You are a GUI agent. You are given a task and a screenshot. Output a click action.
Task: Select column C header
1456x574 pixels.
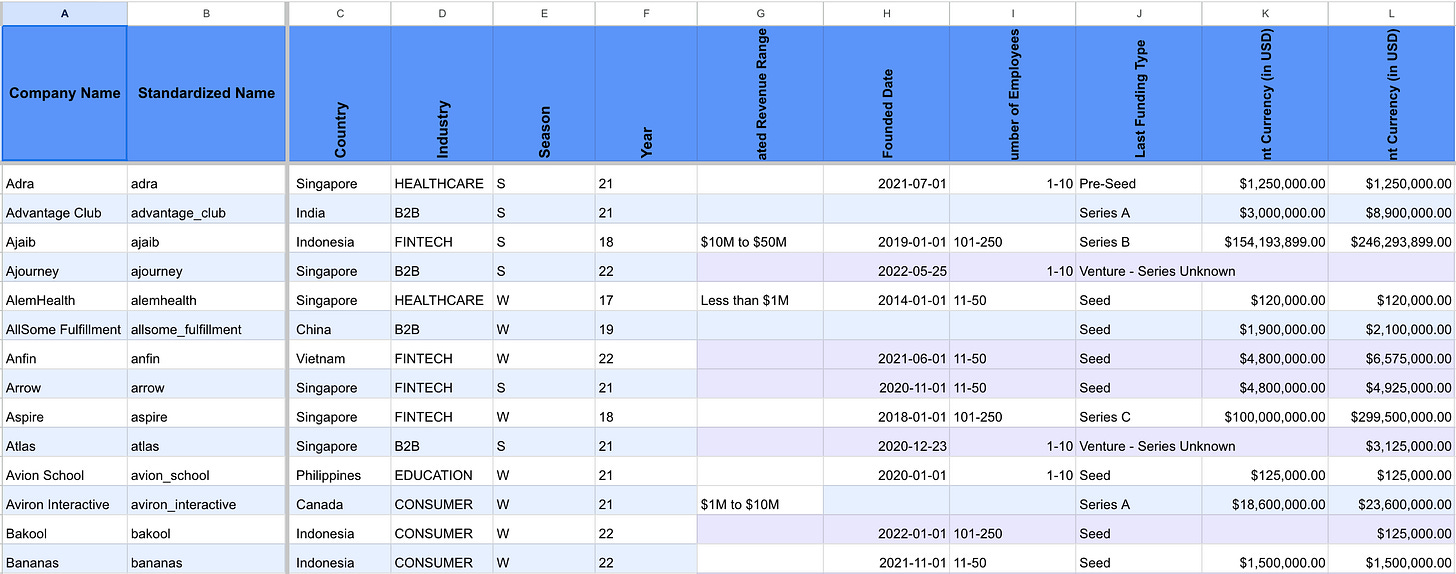click(x=340, y=13)
